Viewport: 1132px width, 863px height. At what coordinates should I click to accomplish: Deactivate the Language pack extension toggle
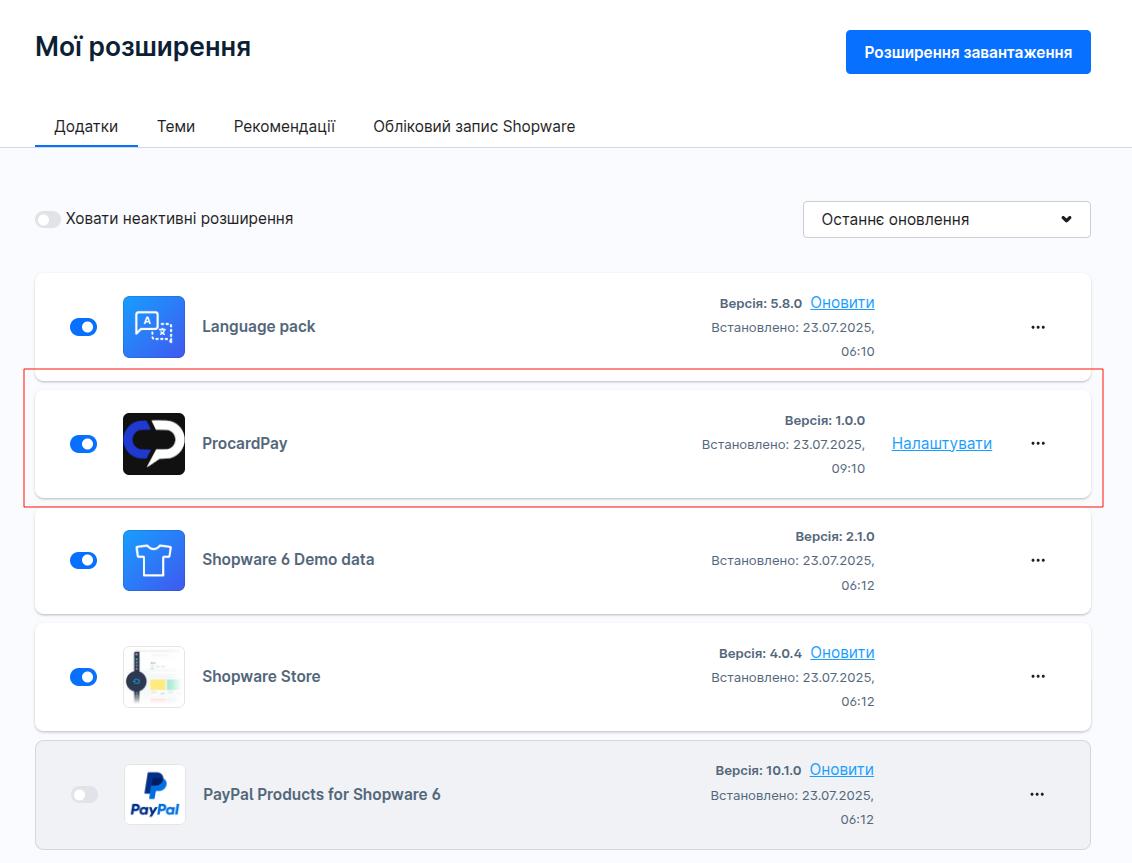(x=84, y=327)
